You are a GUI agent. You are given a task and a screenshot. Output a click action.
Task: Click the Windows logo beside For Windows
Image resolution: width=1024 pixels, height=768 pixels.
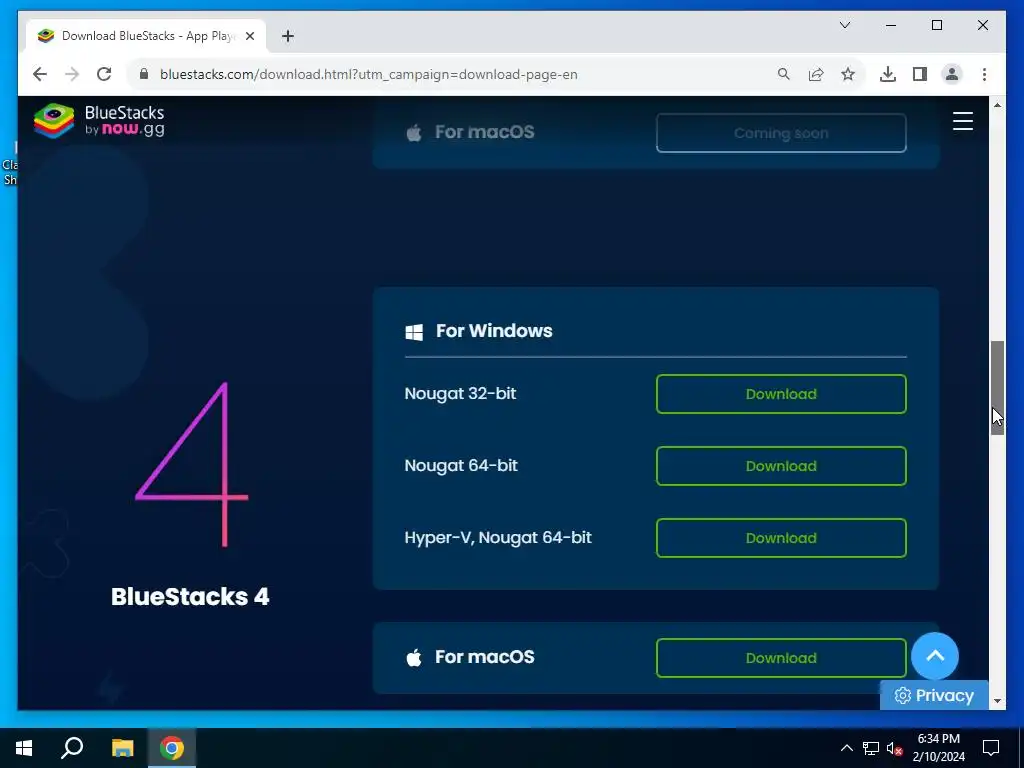(414, 332)
